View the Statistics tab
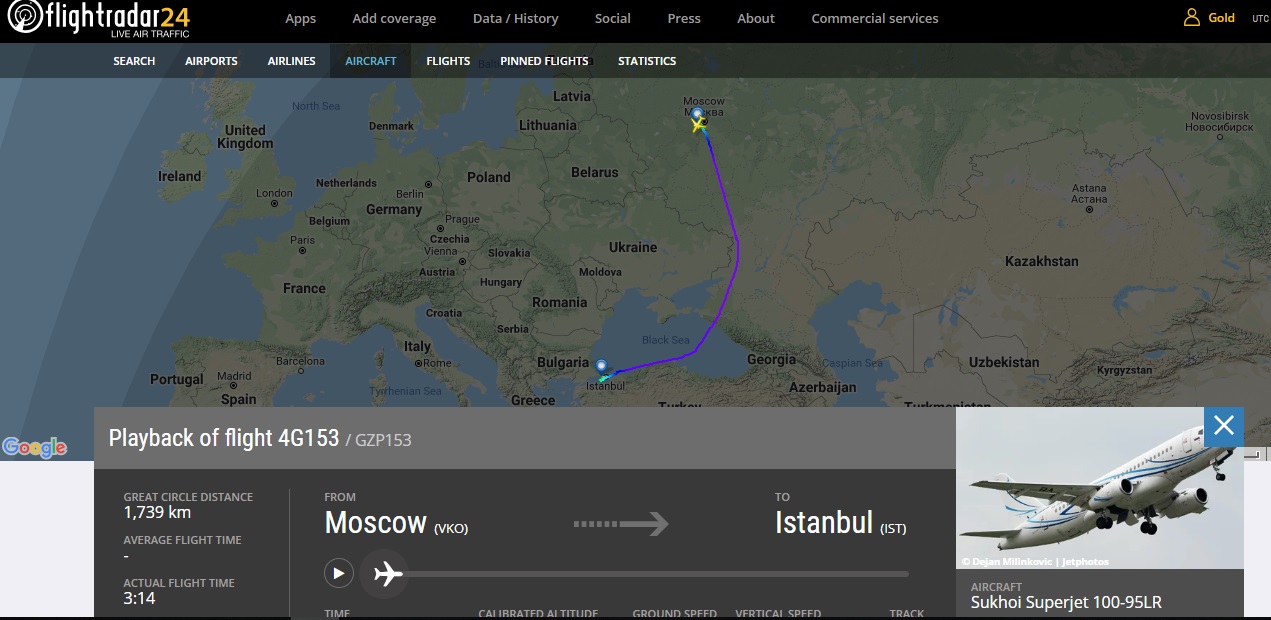1271x620 pixels. pos(647,61)
